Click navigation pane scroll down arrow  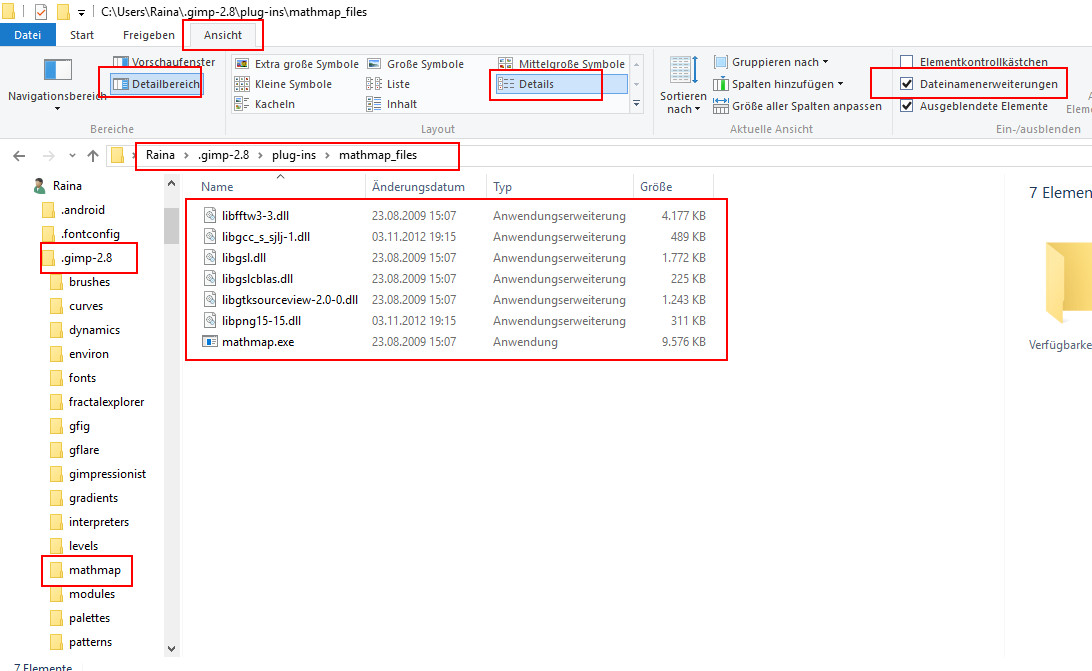[x=171, y=649]
